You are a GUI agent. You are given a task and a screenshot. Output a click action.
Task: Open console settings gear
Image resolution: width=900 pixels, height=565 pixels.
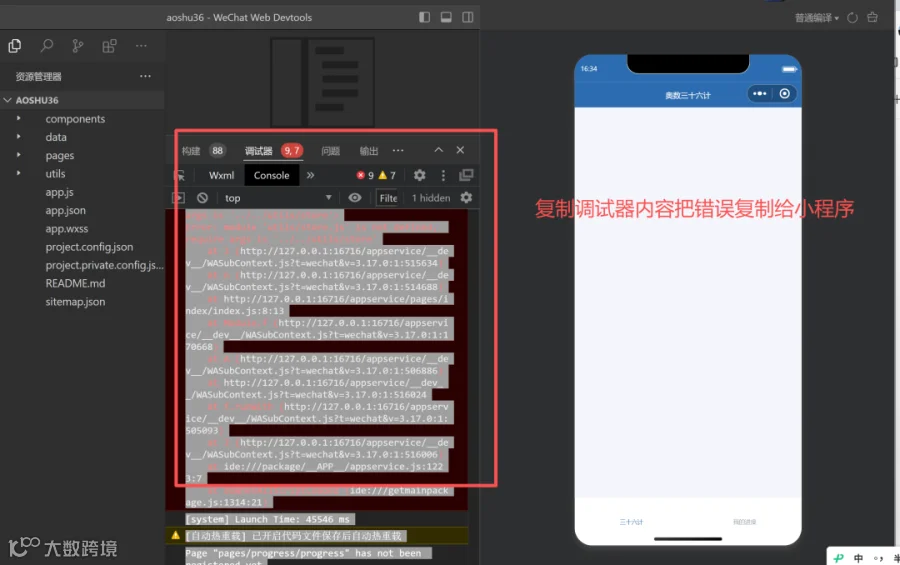tap(466, 198)
